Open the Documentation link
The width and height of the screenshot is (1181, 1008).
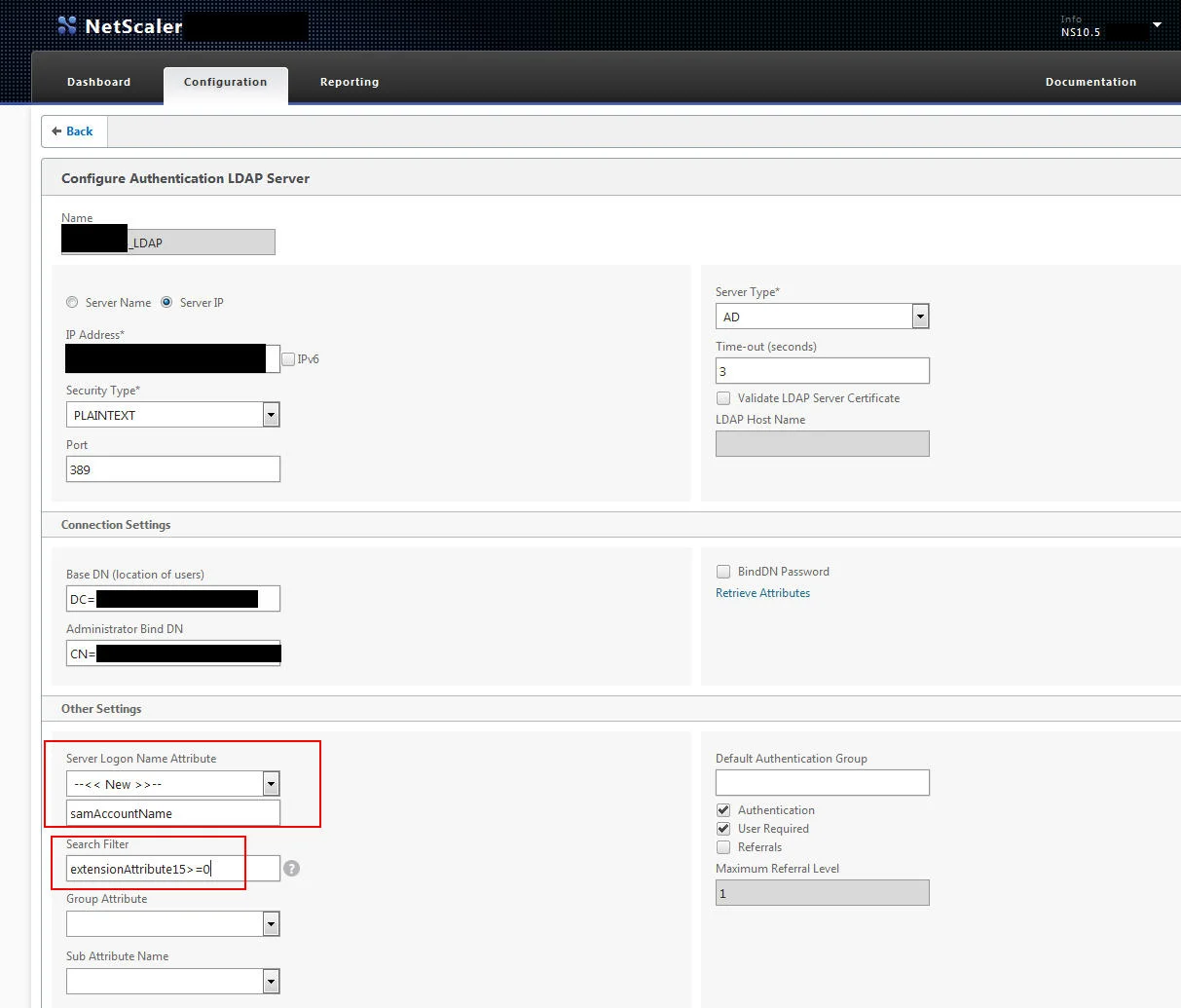click(x=1090, y=82)
